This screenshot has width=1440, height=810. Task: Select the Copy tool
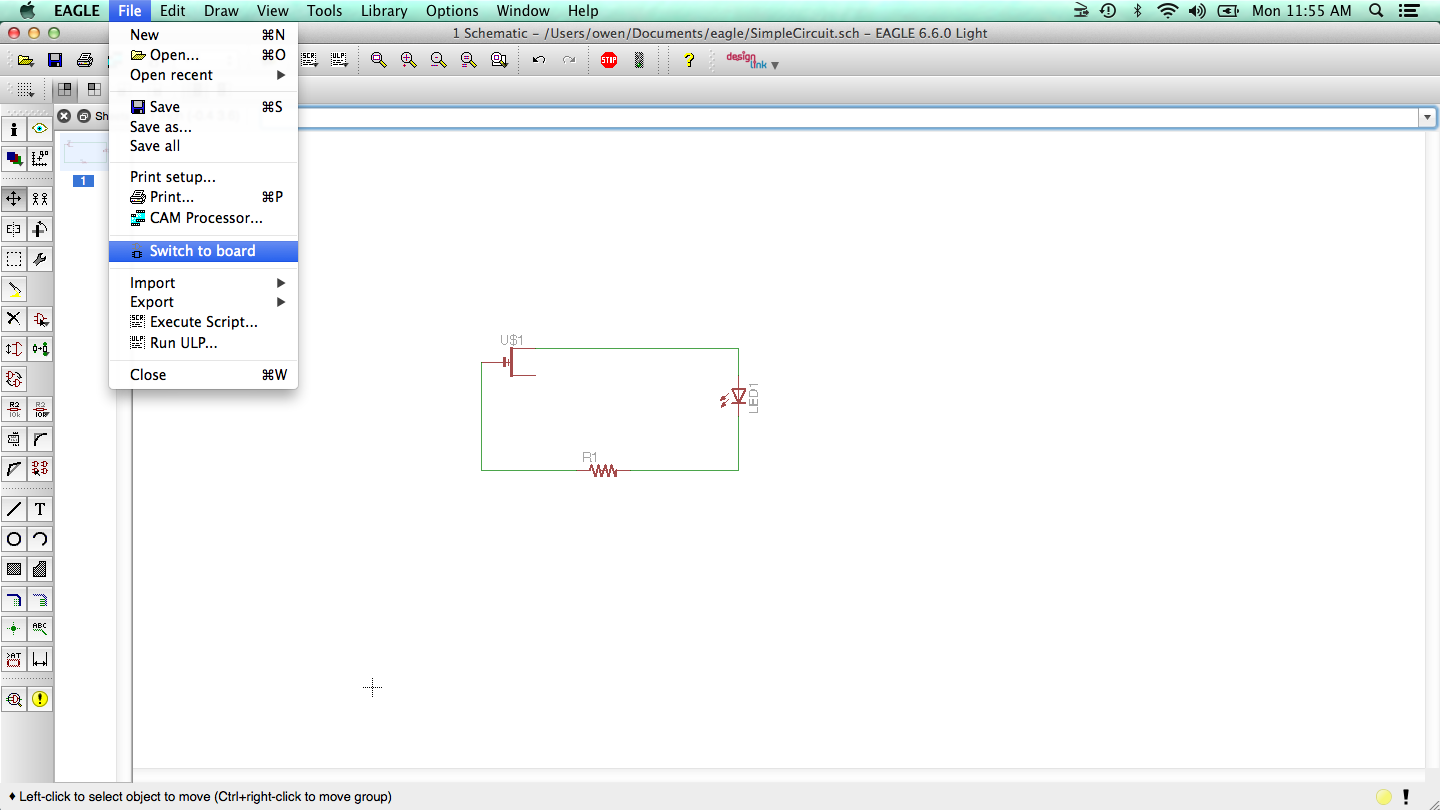click(x=40, y=199)
